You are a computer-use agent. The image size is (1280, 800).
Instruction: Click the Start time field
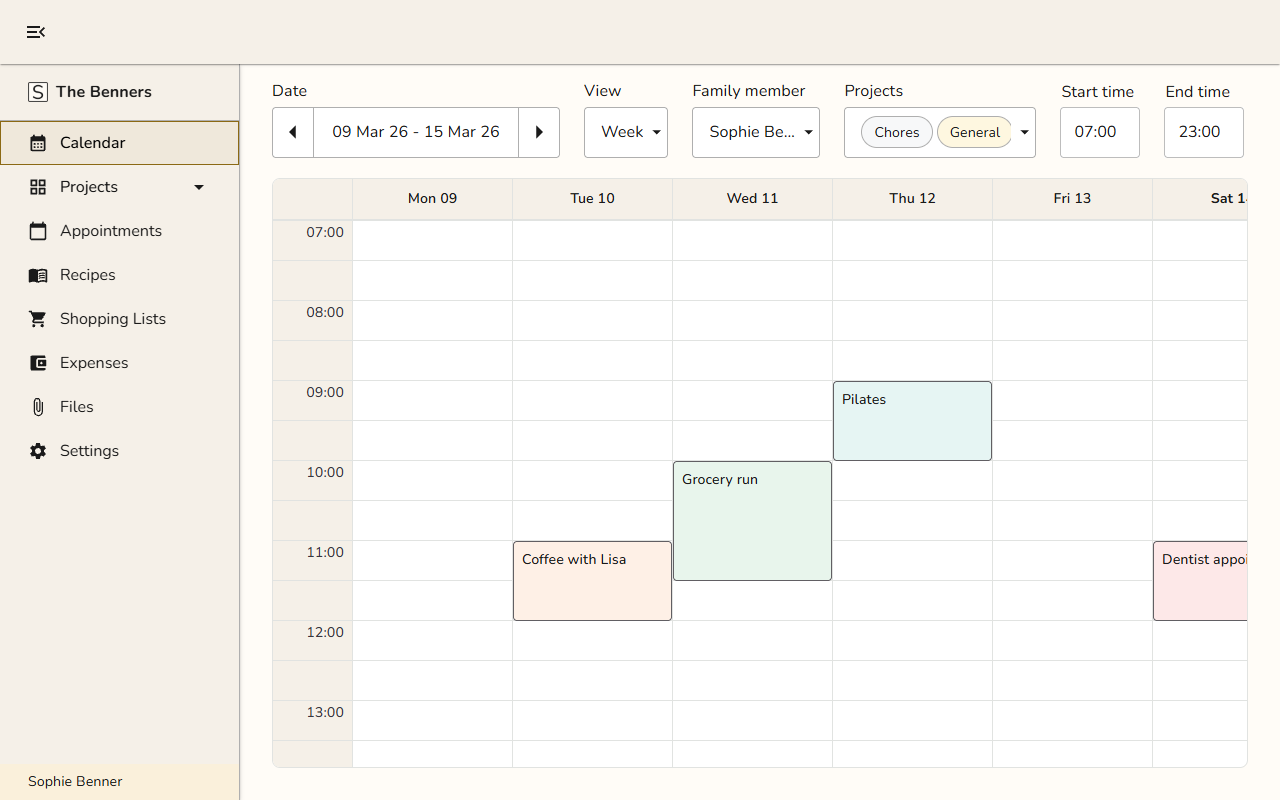1099,132
